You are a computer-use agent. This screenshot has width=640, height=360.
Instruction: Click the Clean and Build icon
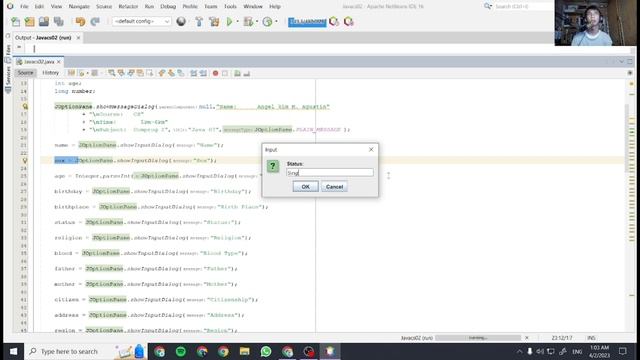click(x=214, y=22)
